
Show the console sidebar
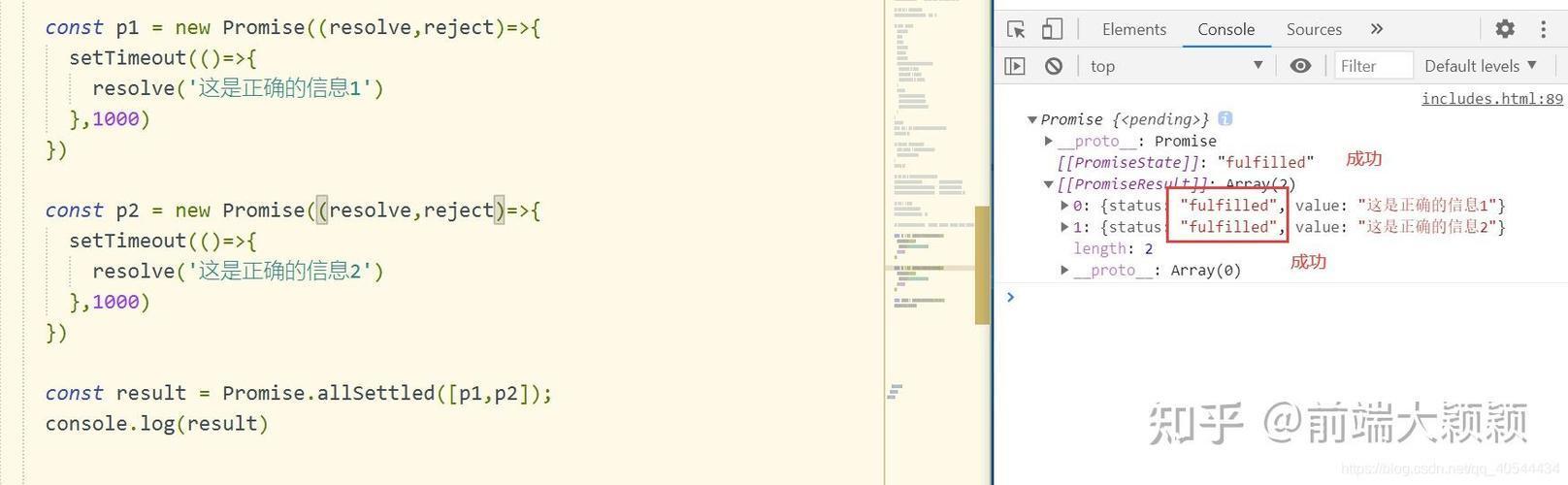[1015, 66]
